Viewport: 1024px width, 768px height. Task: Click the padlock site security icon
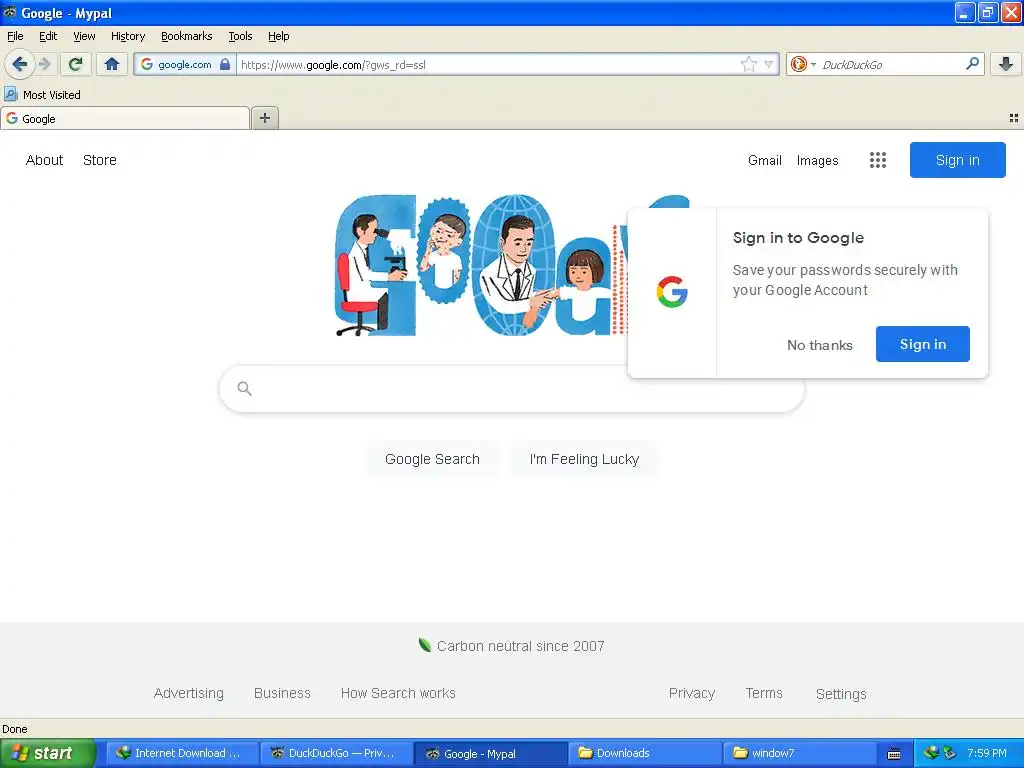click(x=225, y=64)
